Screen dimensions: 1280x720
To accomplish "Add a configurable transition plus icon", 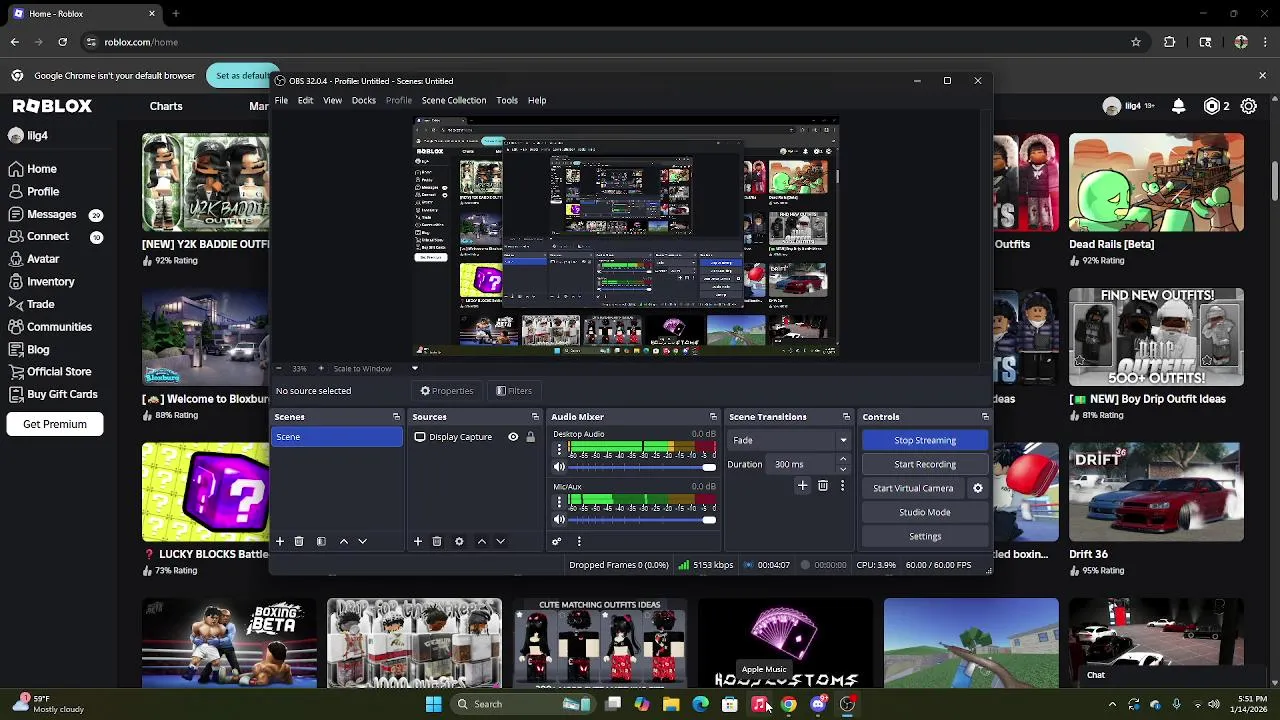I will coord(802,485).
